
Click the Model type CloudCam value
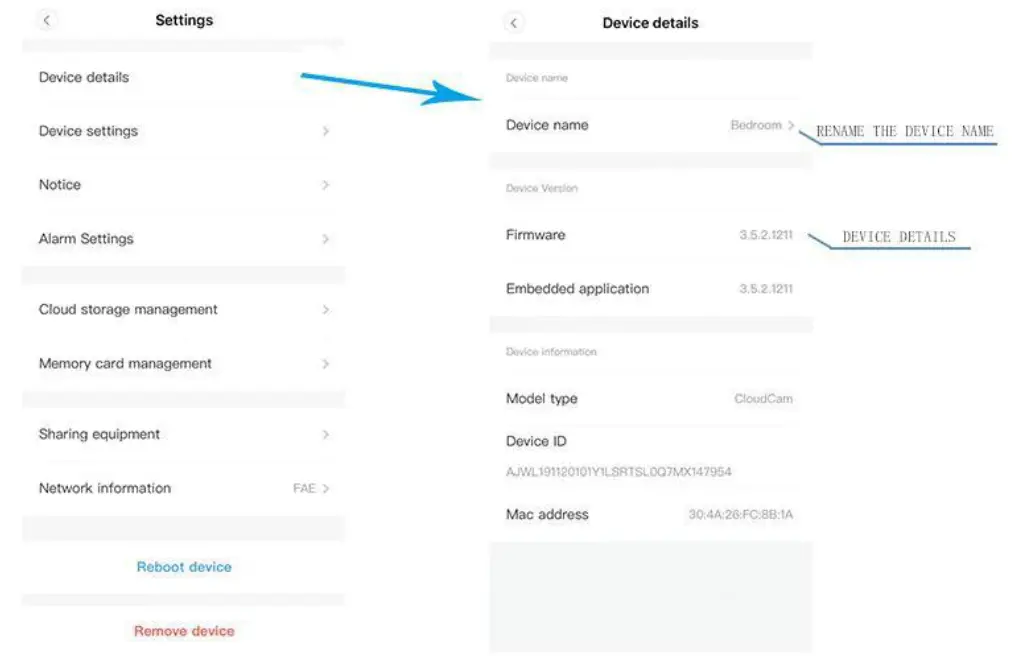tap(763, 399)
